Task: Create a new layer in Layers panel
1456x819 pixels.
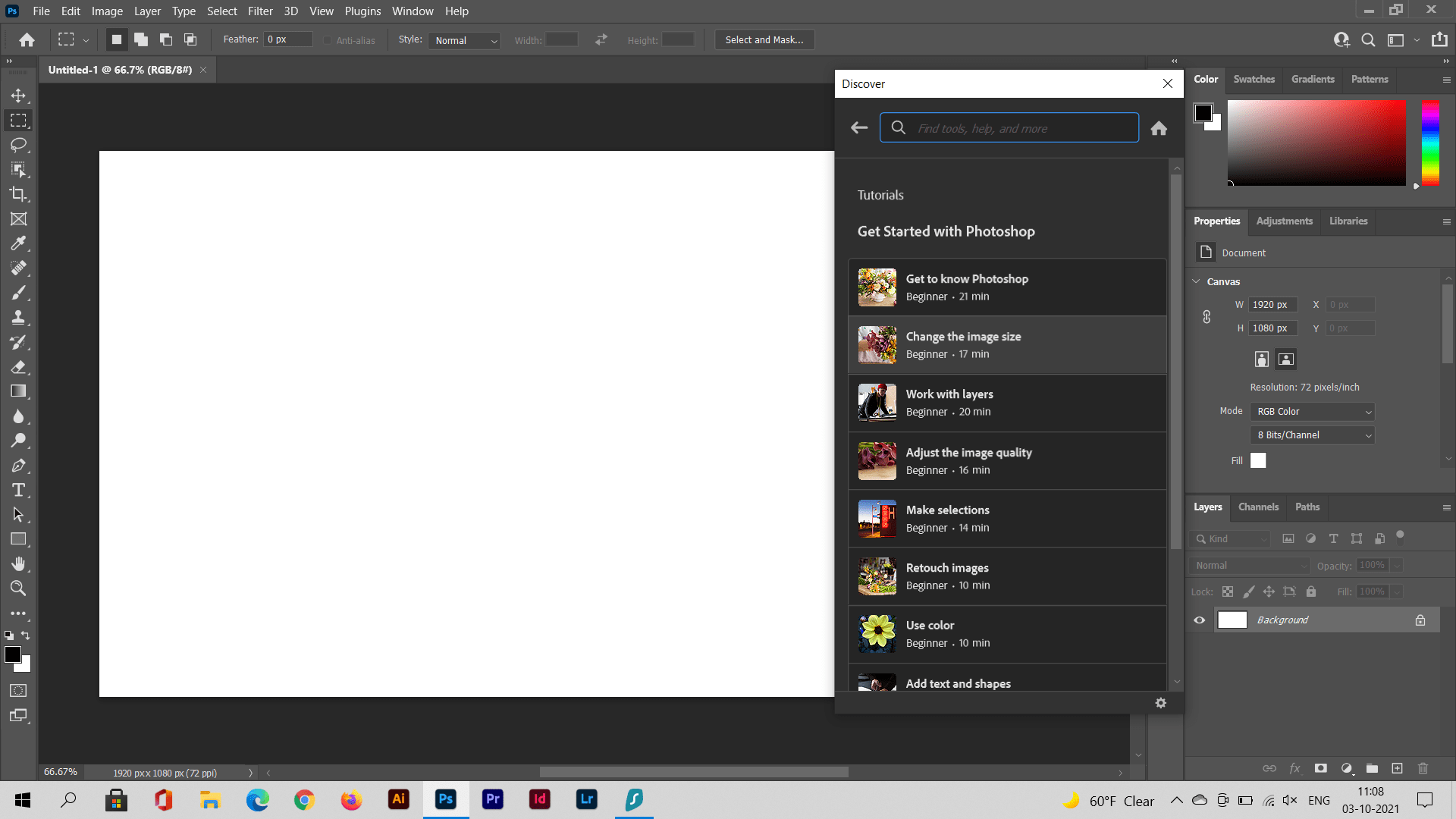Action: (1398, 768)
